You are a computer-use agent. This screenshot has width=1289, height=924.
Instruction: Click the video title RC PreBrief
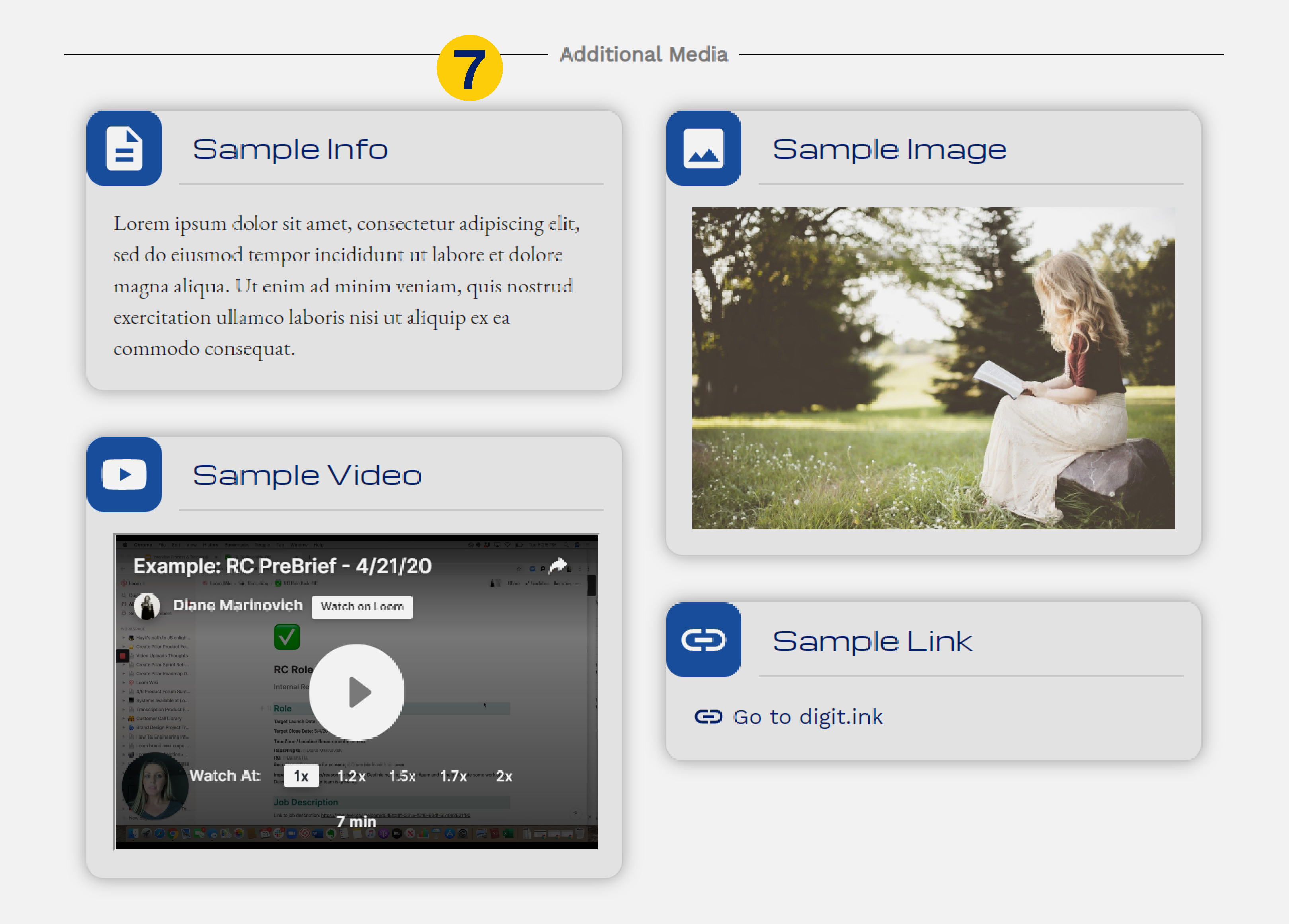(282, 566)
